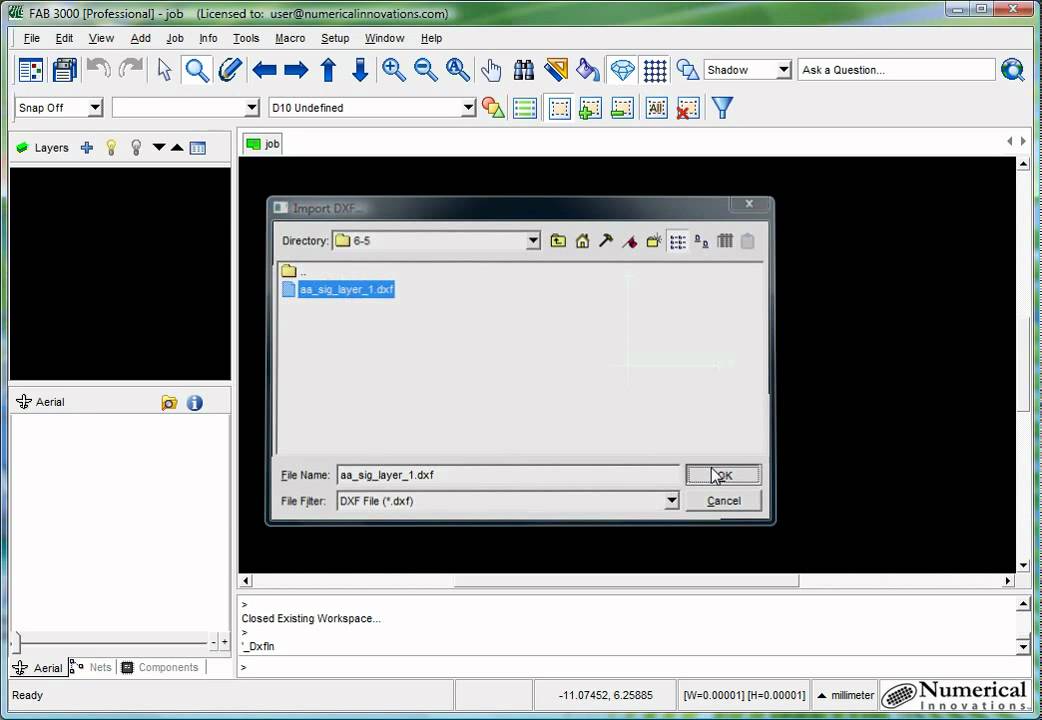The width and height of the screenshot is (1042, 720).
Task: Click the pencil edit tool icon
Action: [x=229, y=70]
